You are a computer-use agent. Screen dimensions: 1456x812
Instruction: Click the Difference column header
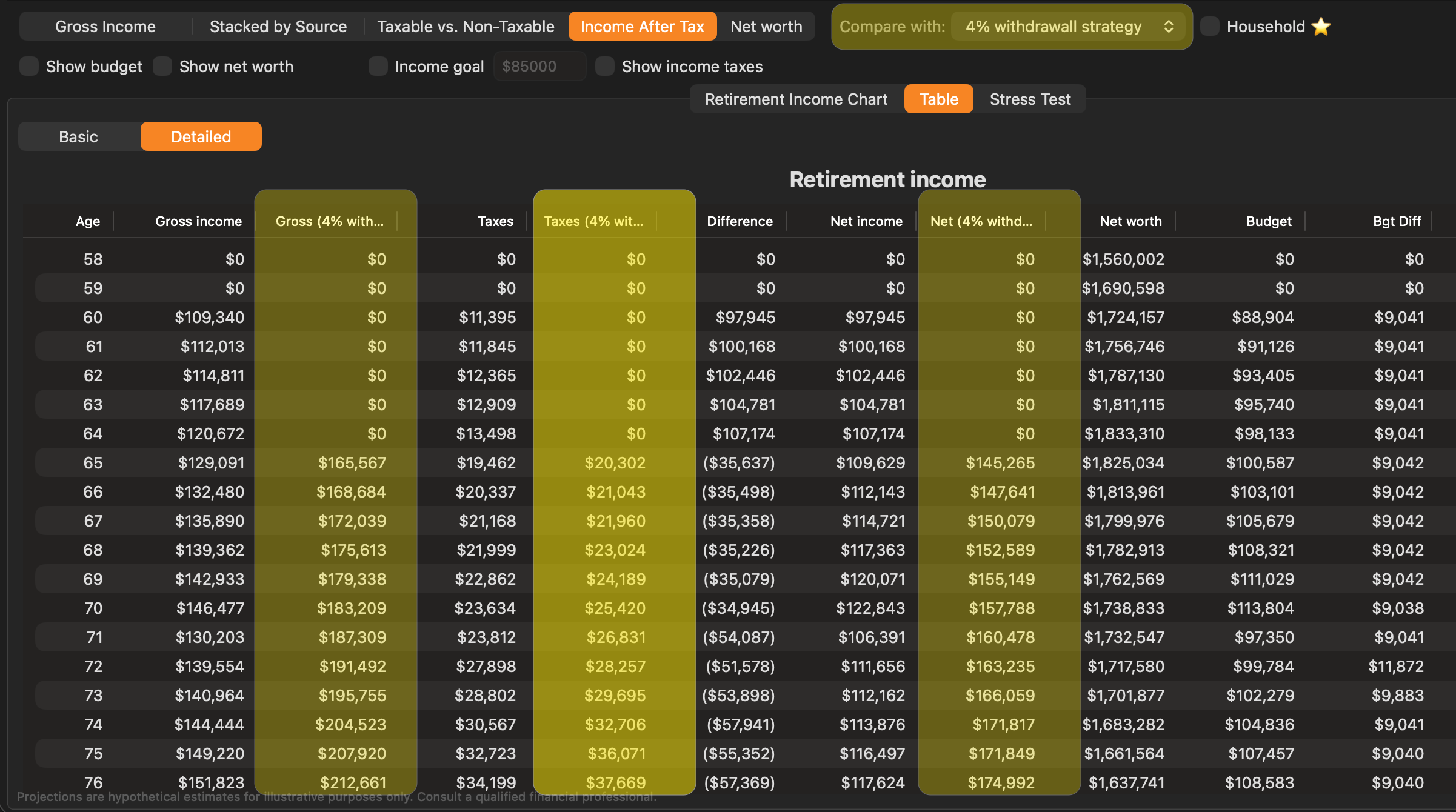pyautogui.click(x=740, y=221)
